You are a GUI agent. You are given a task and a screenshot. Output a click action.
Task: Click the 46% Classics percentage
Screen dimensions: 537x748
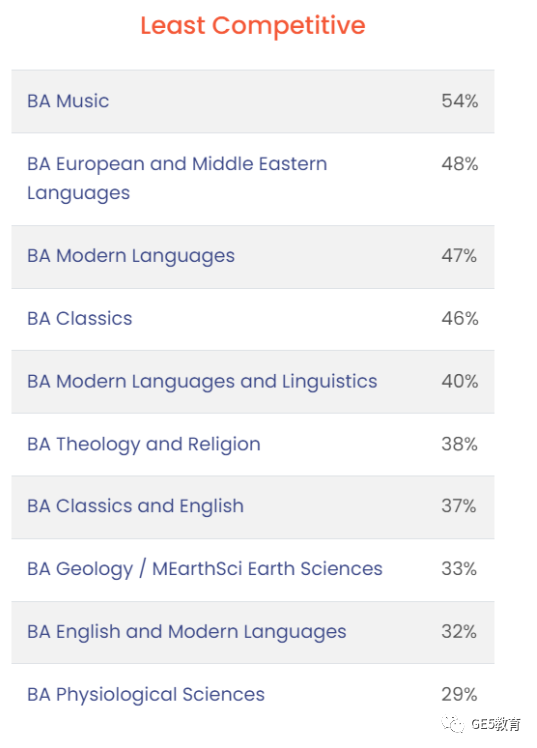pos(460,319)
